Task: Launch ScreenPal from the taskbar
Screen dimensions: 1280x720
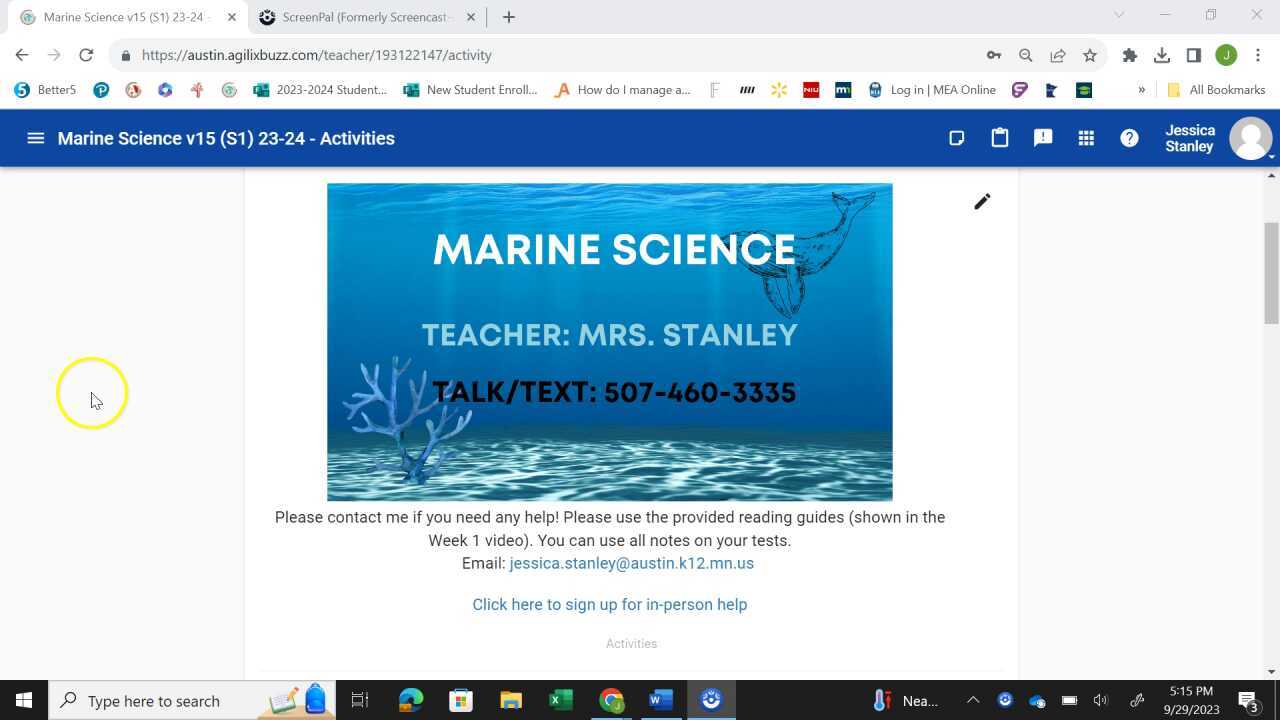Action: (x=710, y=700)
